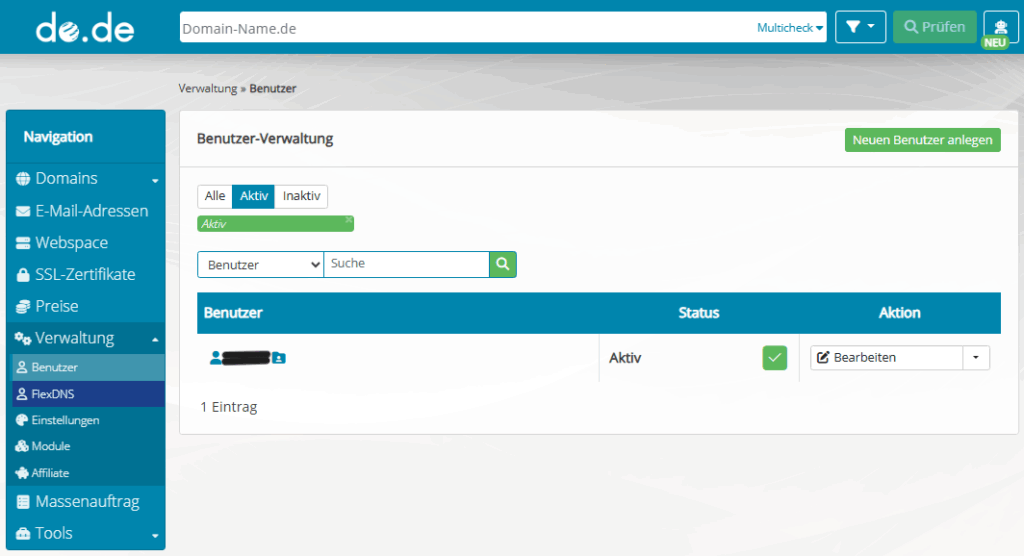Open the Benutzer search field selector
Viewport: 1024px width, 556px height.
[260, 265]
